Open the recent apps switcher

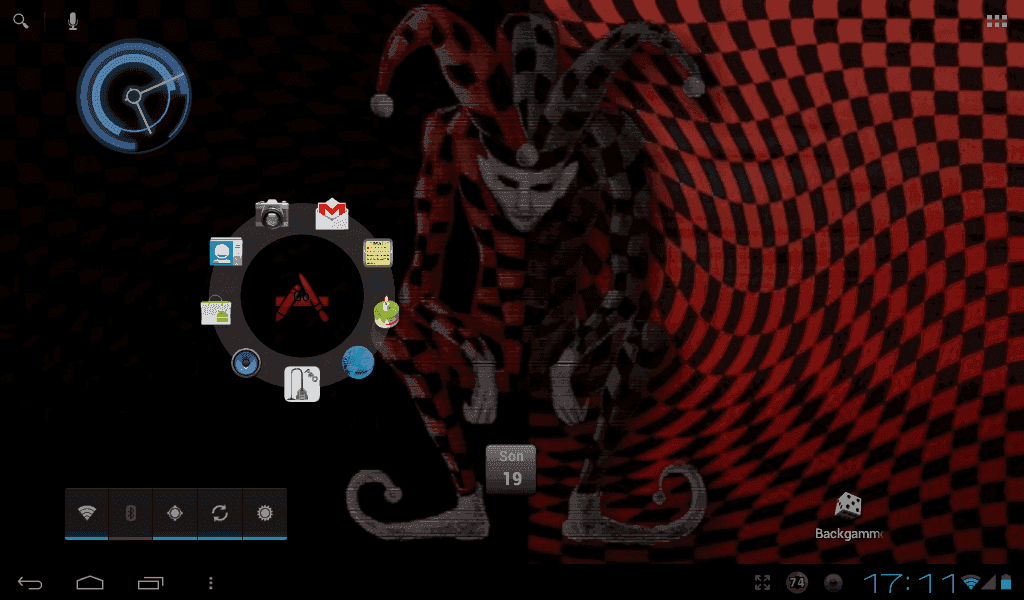(150, 582)
